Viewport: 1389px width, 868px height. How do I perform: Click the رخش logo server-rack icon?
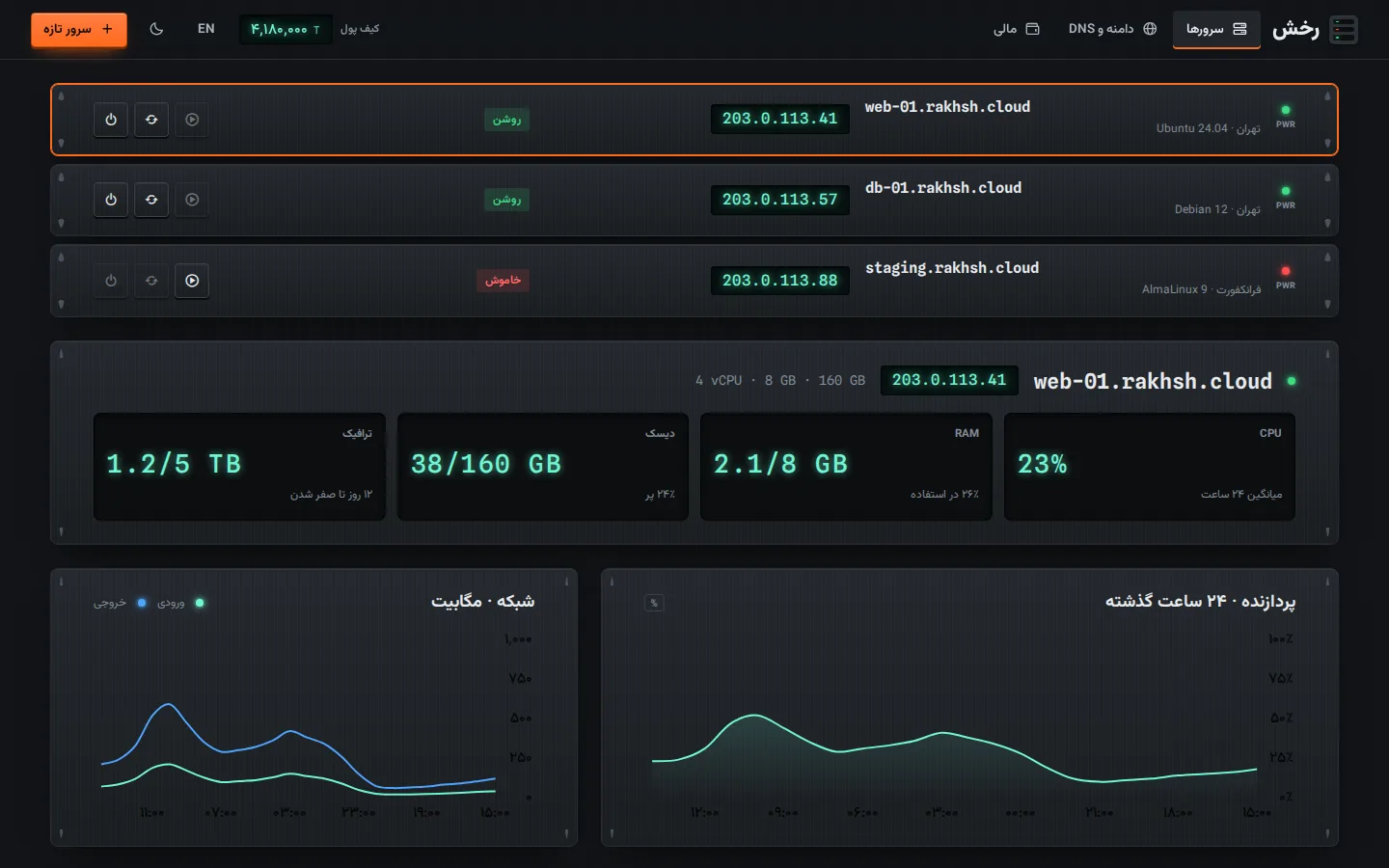click(x=1344, y=30)
